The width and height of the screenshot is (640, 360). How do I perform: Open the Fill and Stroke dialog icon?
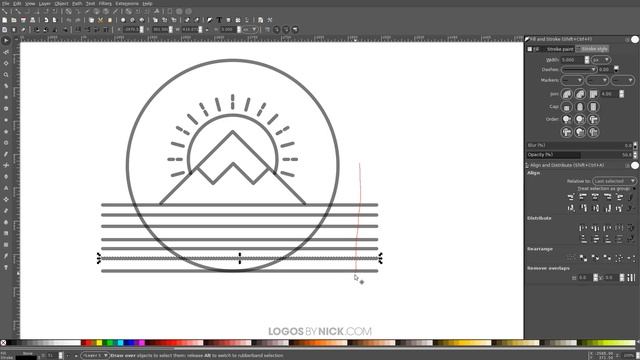point(209,20)
